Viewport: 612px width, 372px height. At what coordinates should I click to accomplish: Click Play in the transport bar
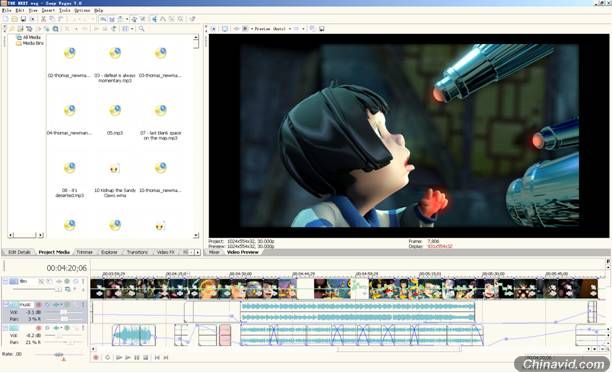pos(128,357)
